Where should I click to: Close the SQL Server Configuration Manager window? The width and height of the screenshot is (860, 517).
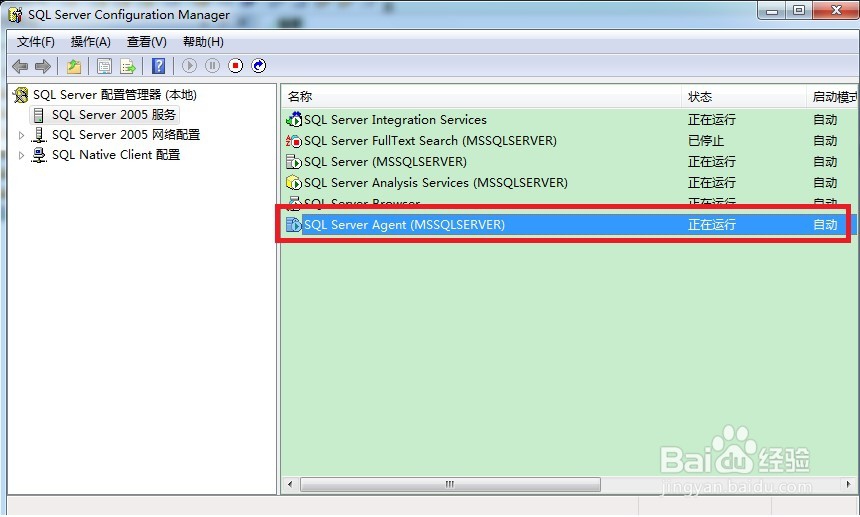pyautogui.click(x=836, y=11)
